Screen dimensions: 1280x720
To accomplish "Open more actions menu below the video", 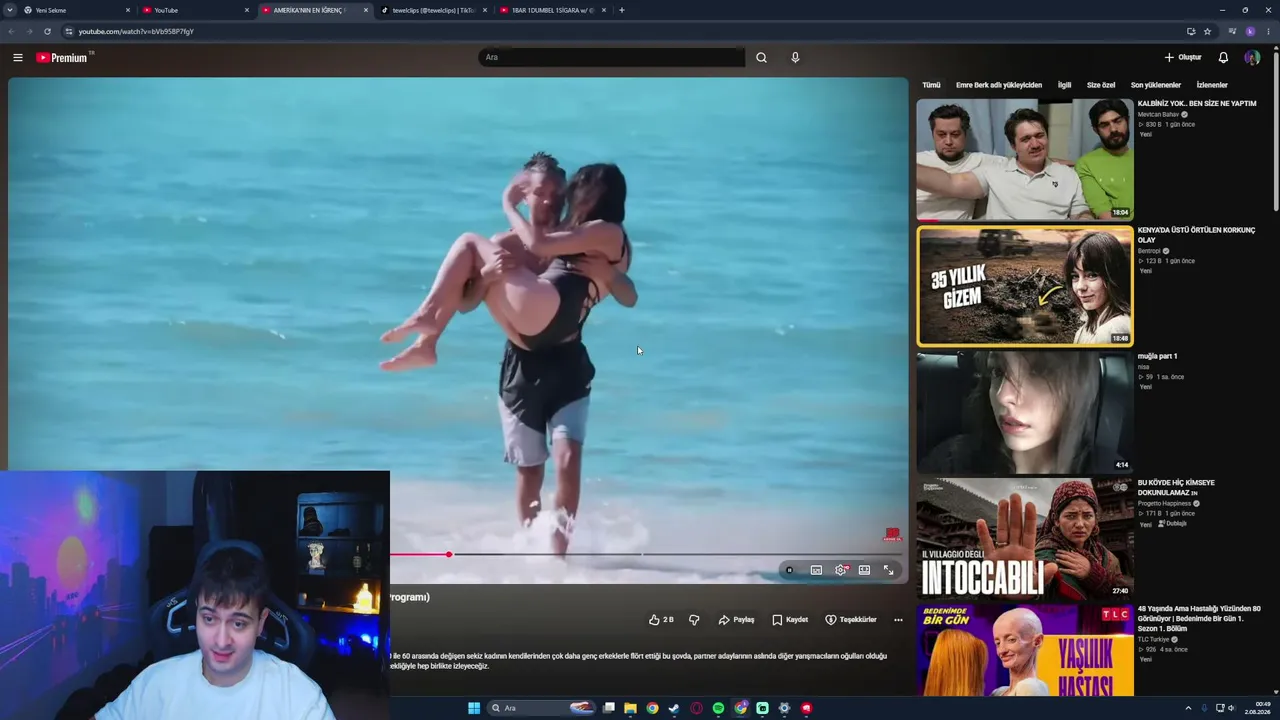I will tap(898, 620).
